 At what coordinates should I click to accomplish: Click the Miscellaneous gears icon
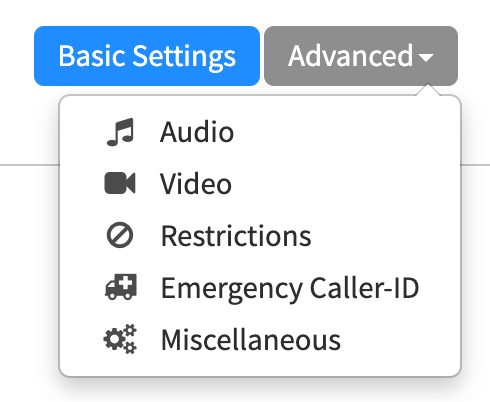pyautogui.click(x=120, y=339)
